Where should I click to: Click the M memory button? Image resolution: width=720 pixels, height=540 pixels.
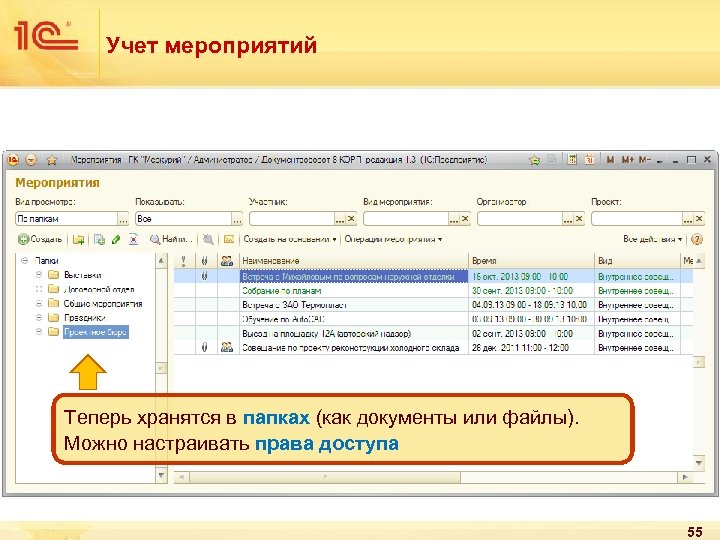click(x=610, y=160)
